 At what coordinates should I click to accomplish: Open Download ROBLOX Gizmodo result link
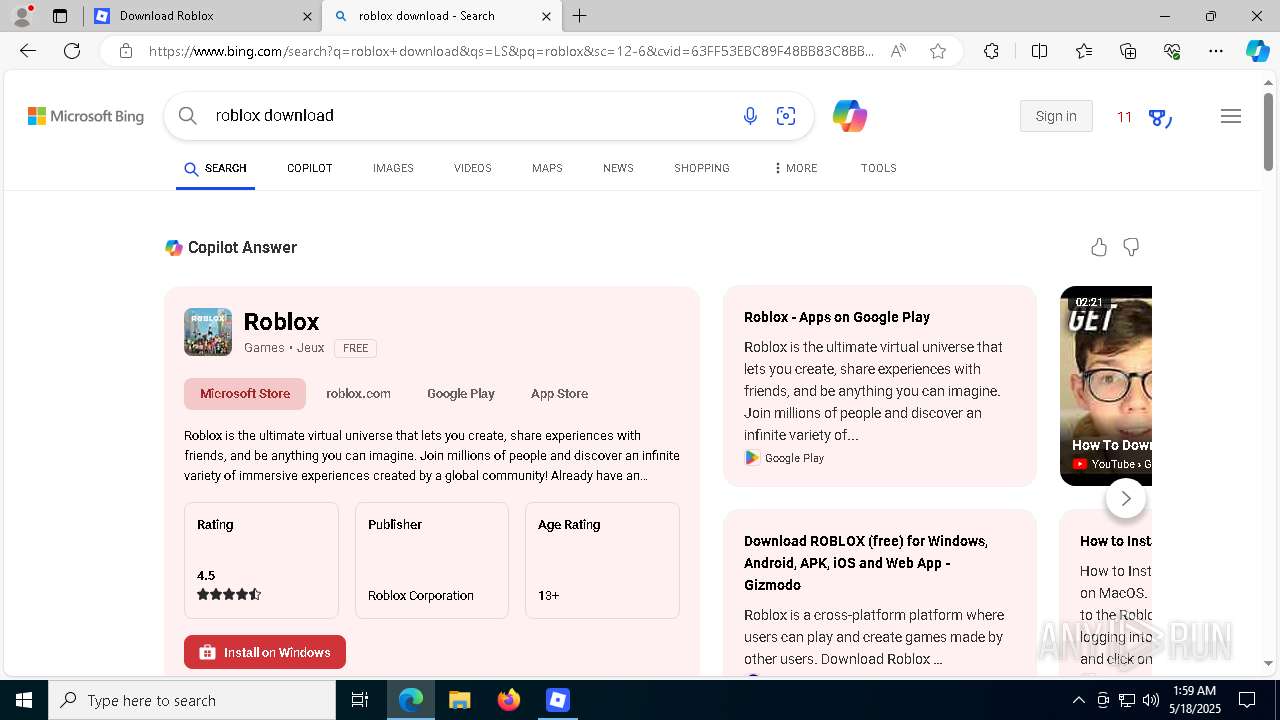866,563
